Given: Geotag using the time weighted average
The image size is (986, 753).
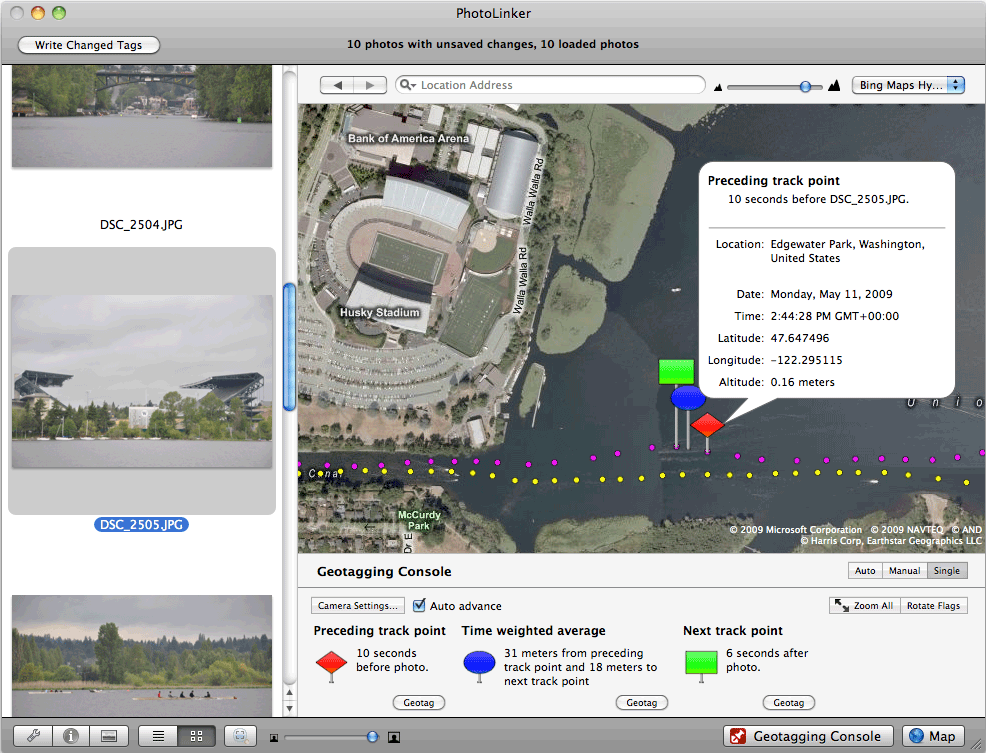Looking at the screenshot, I should (x=641, y=702).
